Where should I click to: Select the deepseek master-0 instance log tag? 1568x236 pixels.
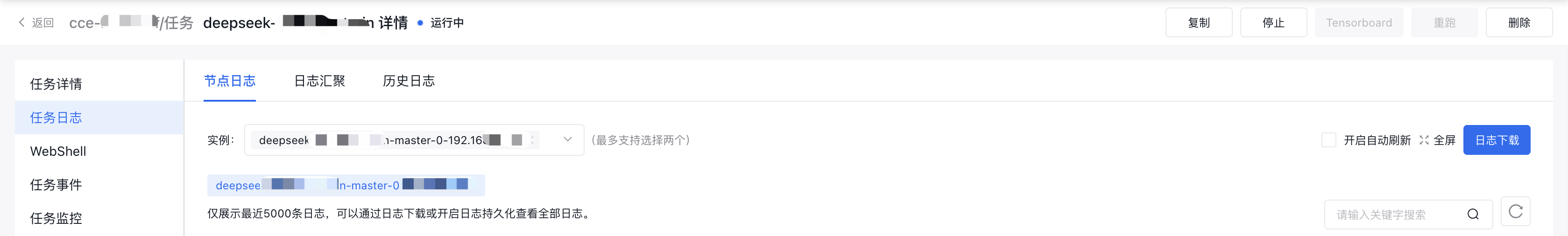(x=346, y=185)
